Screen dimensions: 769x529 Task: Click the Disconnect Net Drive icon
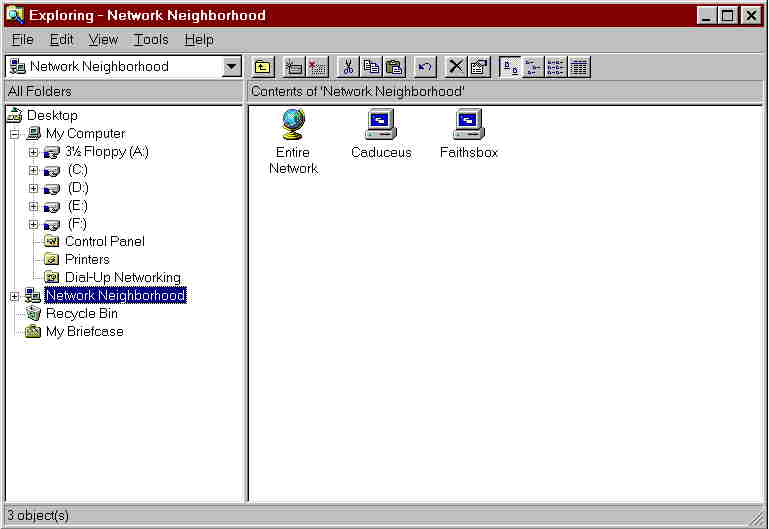317,67
